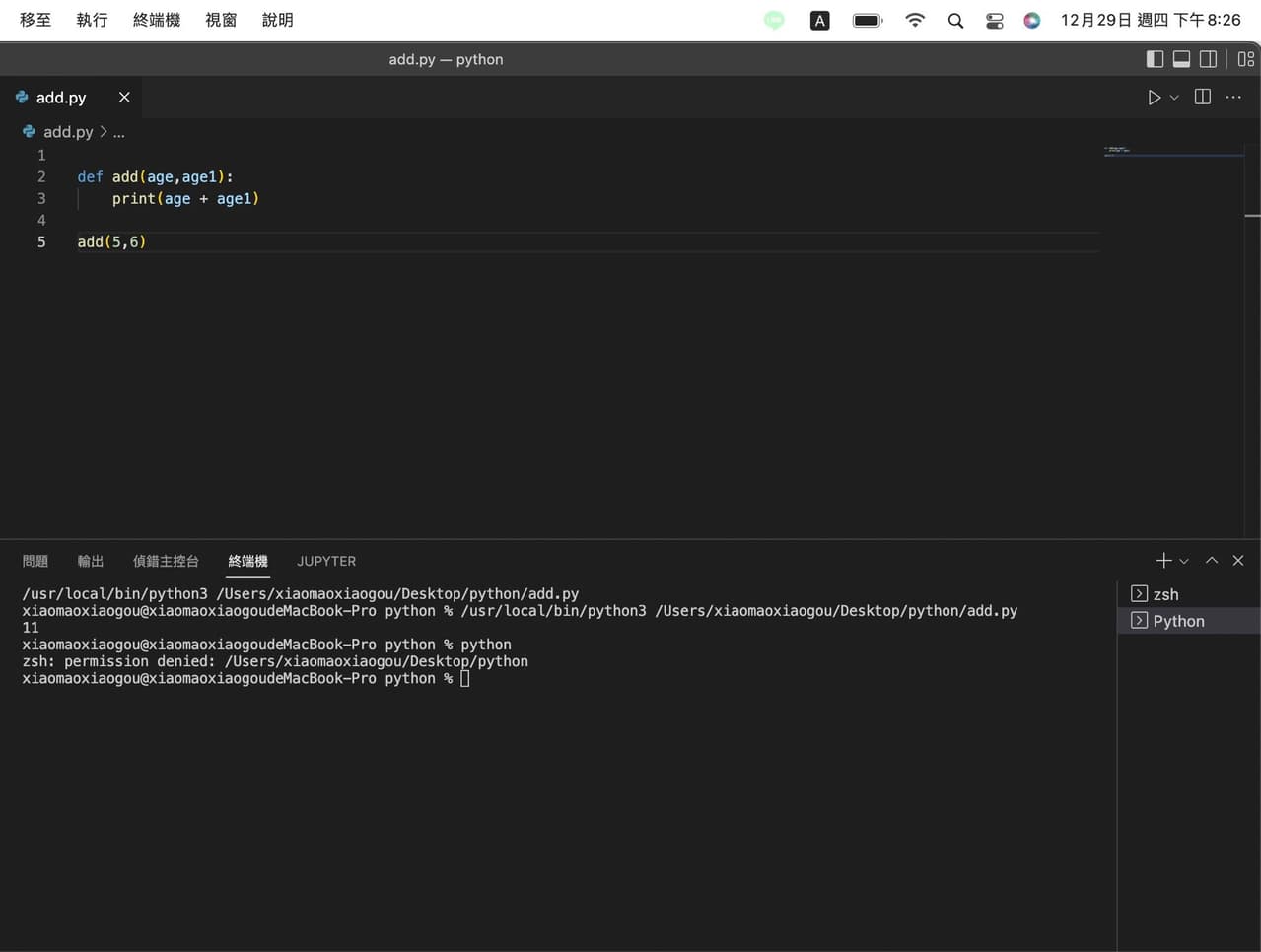This screenshot has height=952, width=1261.
Task: Open the terminal launch profile dropdown chevron
Action: tap(1185, 560)
